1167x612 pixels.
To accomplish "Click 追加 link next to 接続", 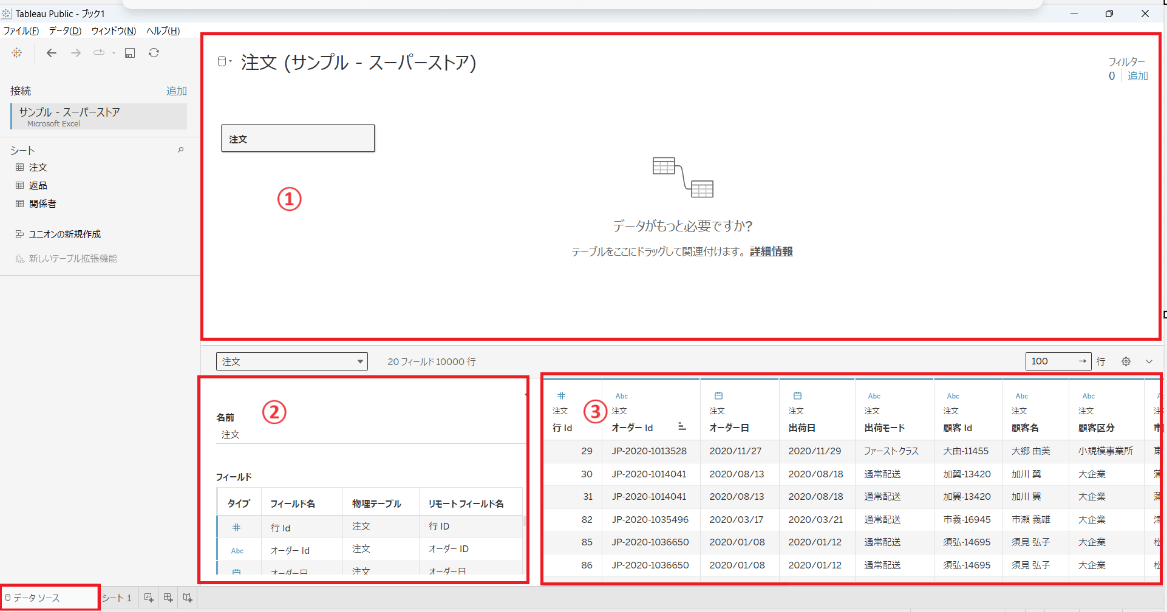I will (176, 91).
